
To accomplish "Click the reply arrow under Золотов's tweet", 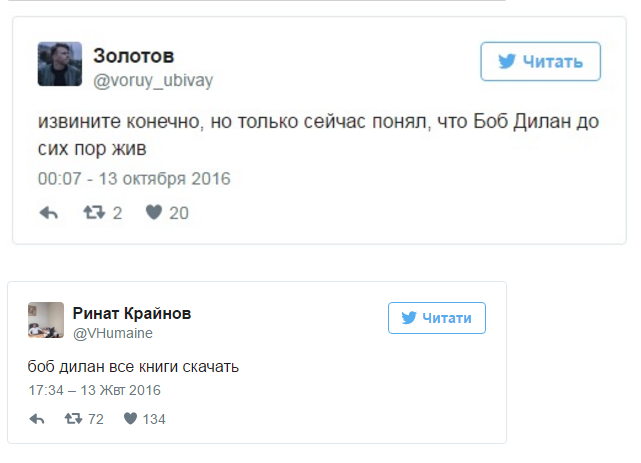I will [48, 212].
